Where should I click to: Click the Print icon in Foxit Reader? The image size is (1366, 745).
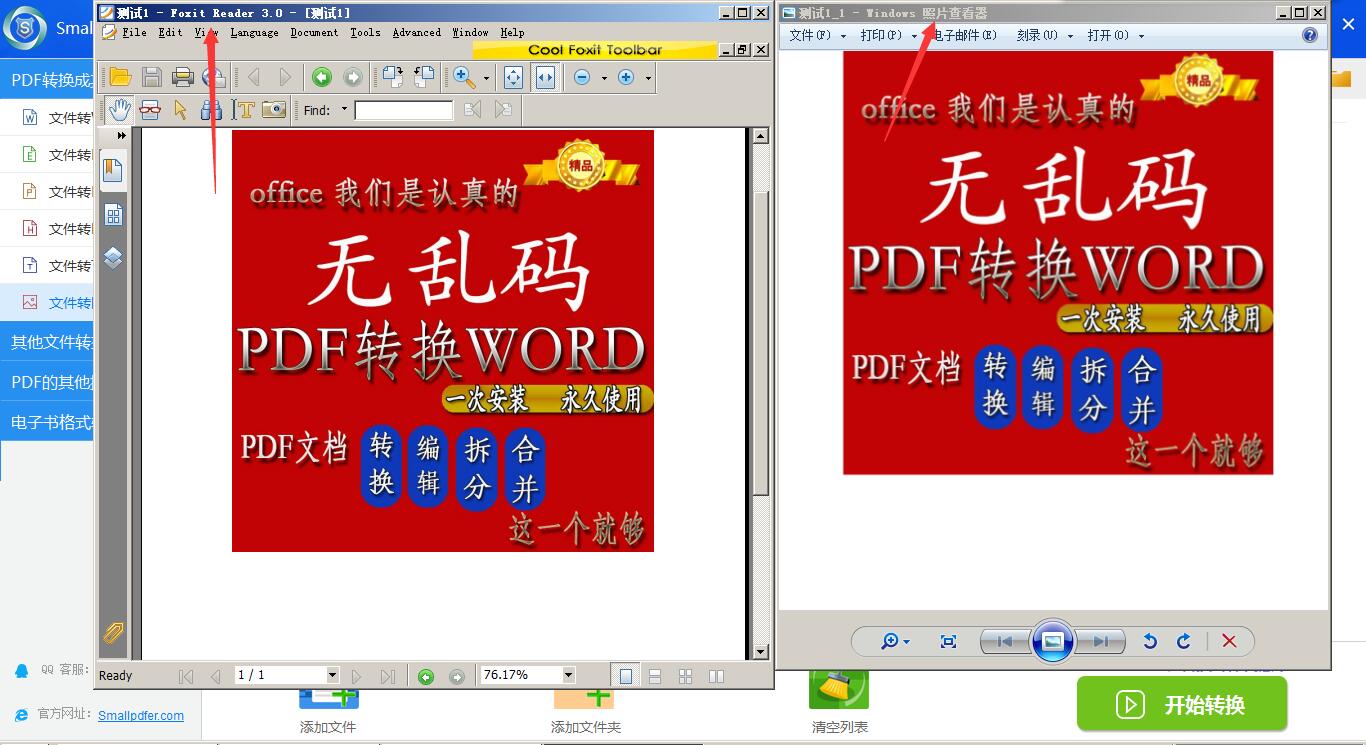[182, 77]
